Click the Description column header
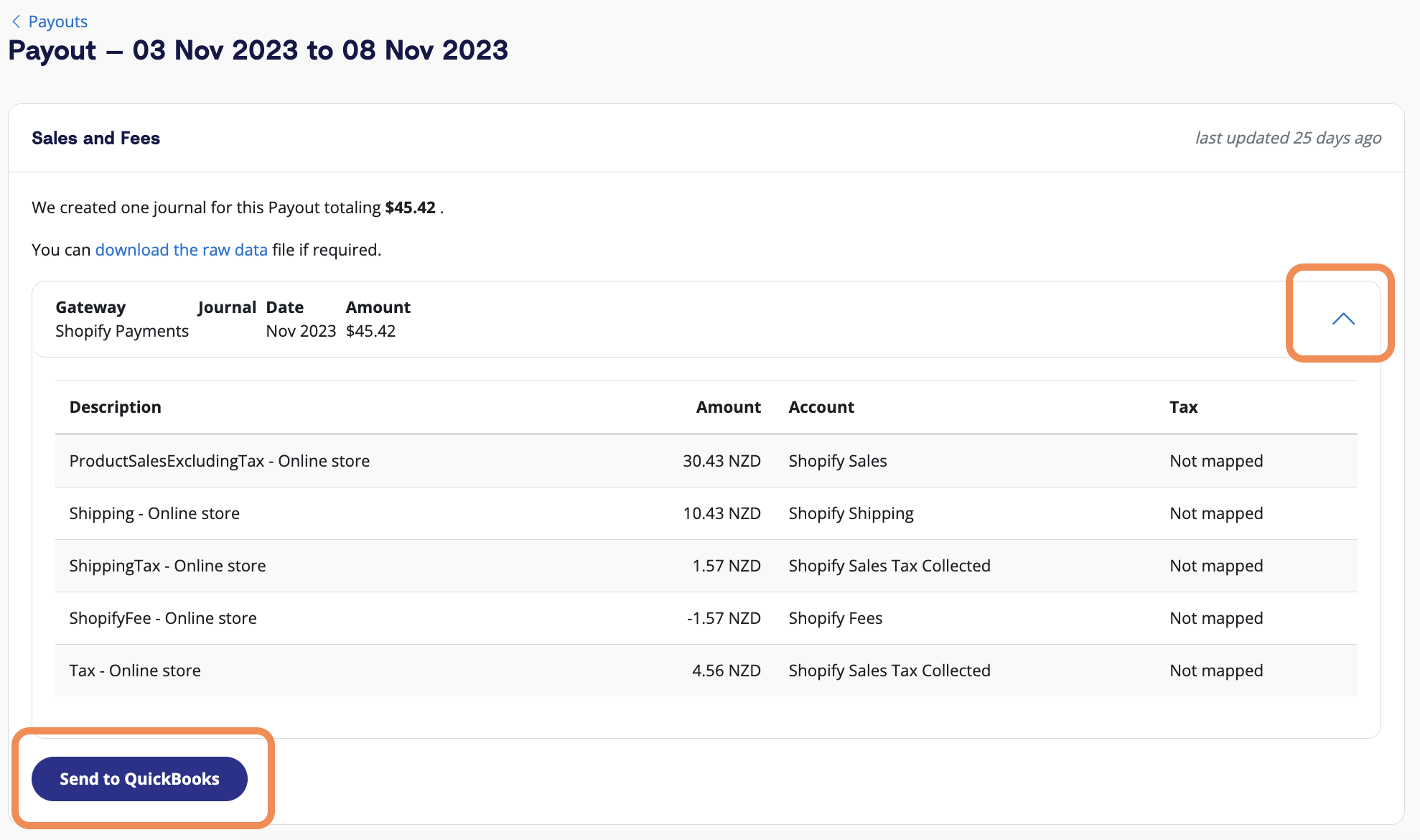The width and height of the screenshot is (1420, 840). pyautogui.click(x=116, y=407)
